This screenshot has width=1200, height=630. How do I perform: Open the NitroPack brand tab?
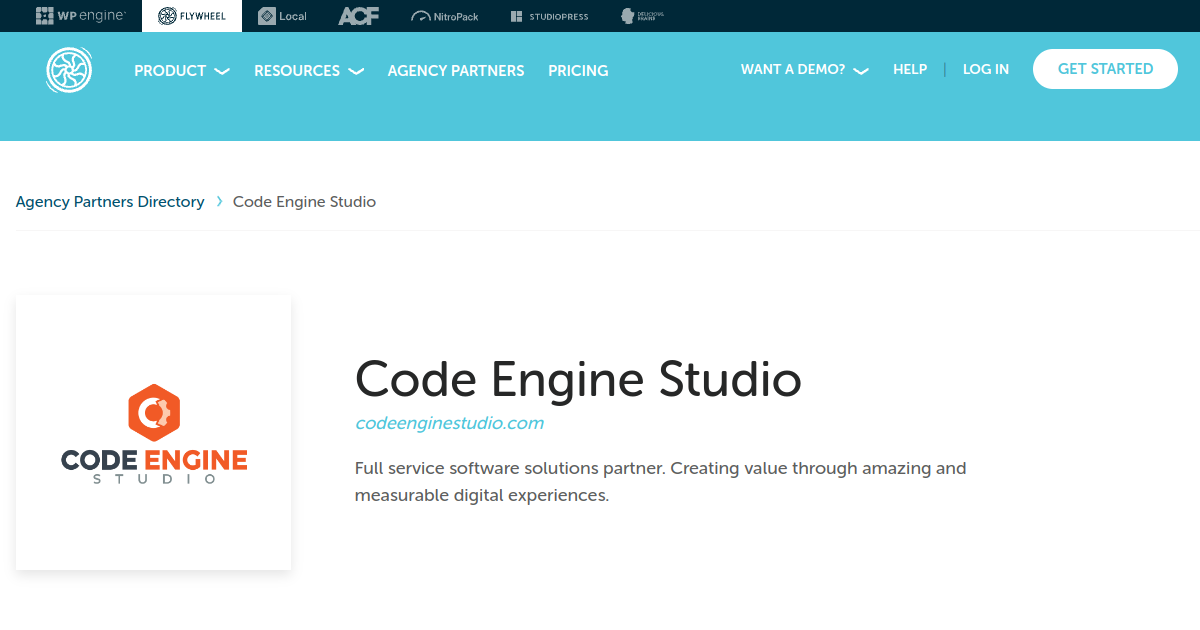[x=445, y=16]
